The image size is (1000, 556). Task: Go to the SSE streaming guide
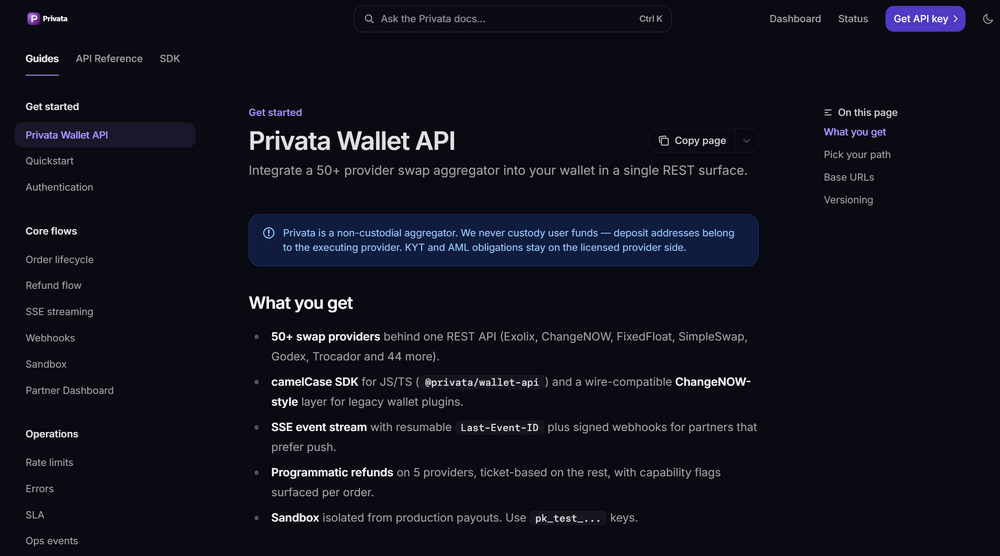(x=59, y=312)
